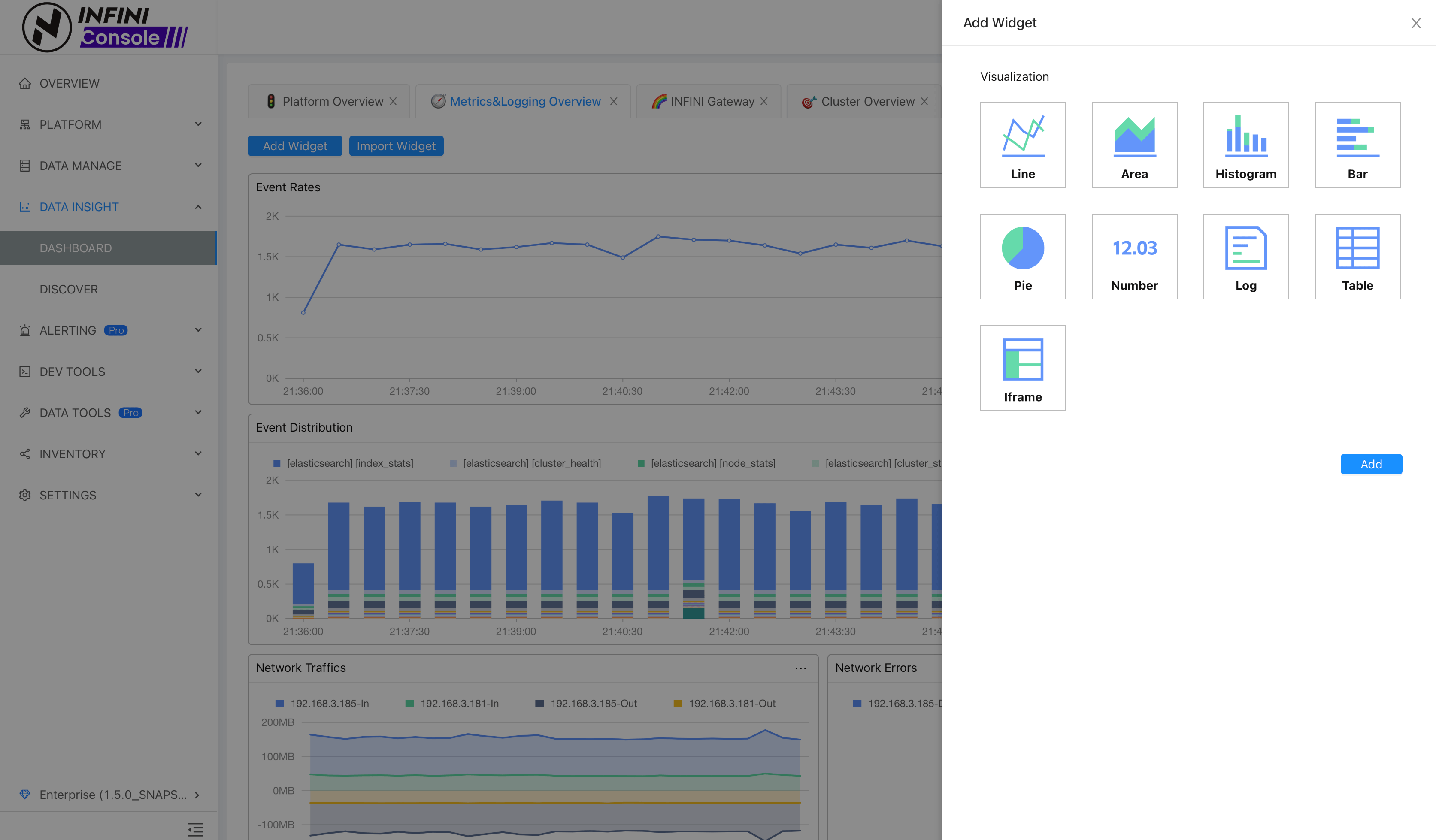Screen dimensions: 1436x840
Task: Toggle 192.168.3.185-Out legend series
Action: tap(586, 704)
